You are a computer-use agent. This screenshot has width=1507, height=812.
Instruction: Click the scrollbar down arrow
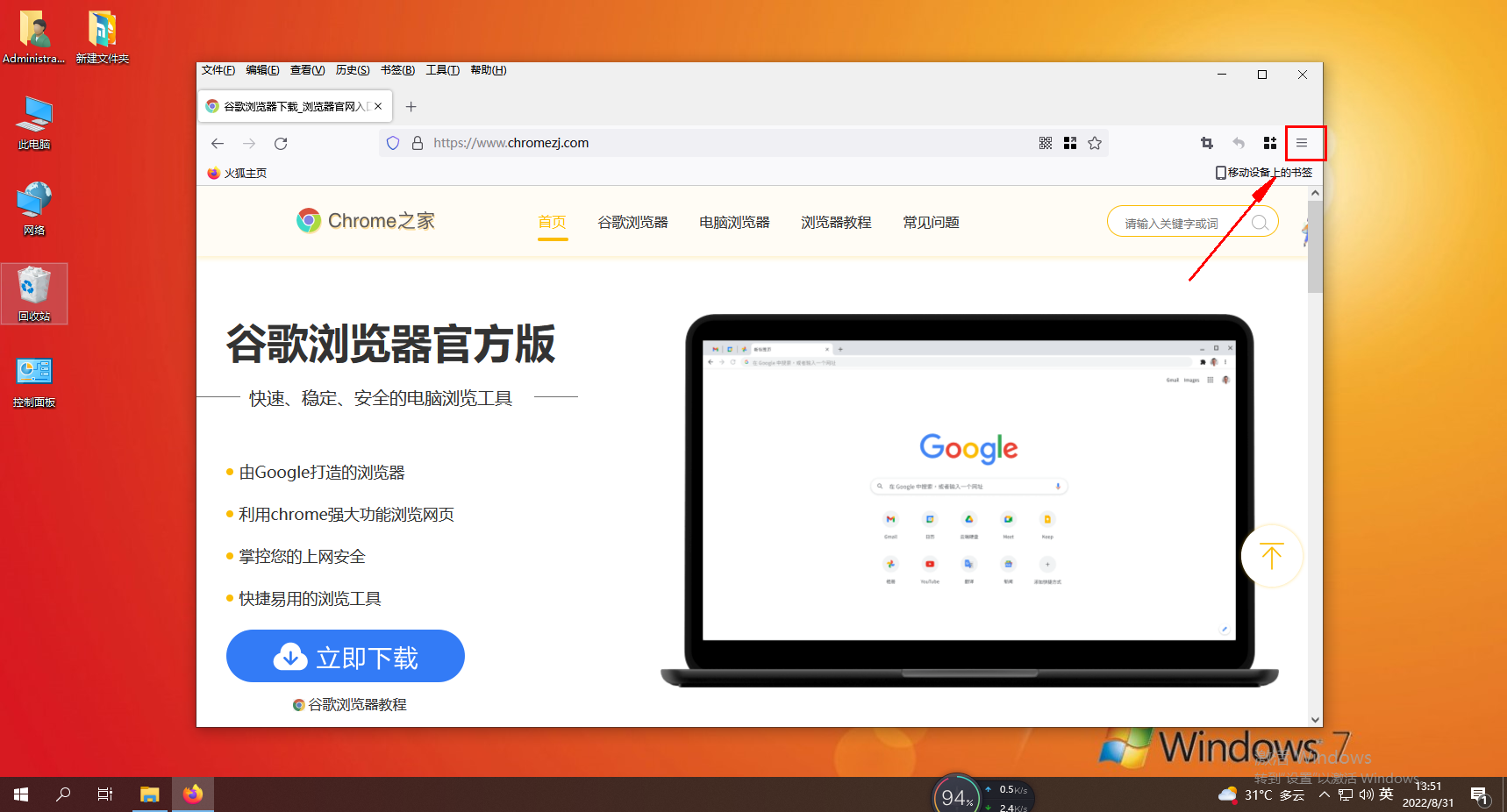click(1315, 719)
